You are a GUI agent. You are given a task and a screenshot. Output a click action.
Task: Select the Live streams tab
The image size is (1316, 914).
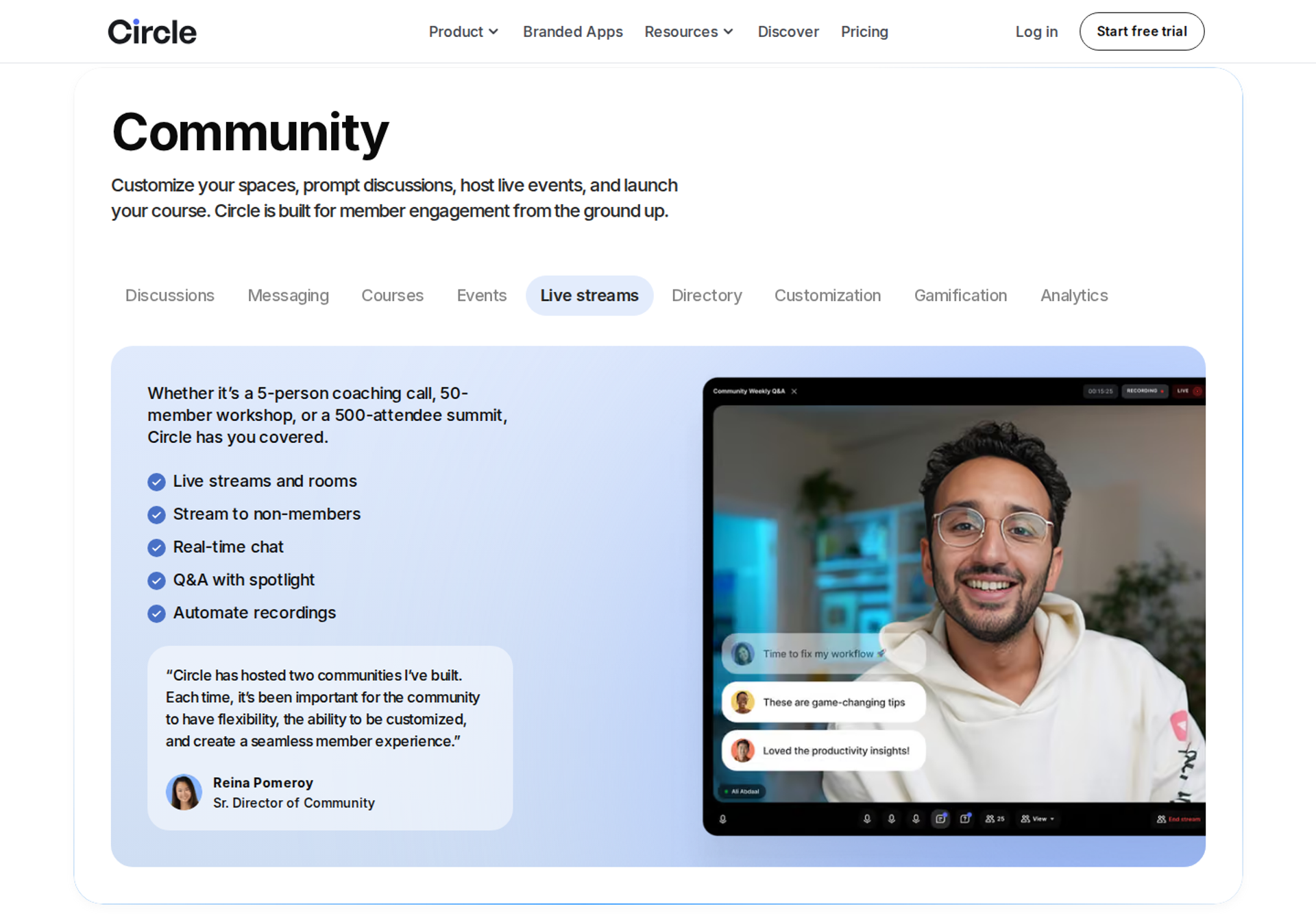coord(589,296)
